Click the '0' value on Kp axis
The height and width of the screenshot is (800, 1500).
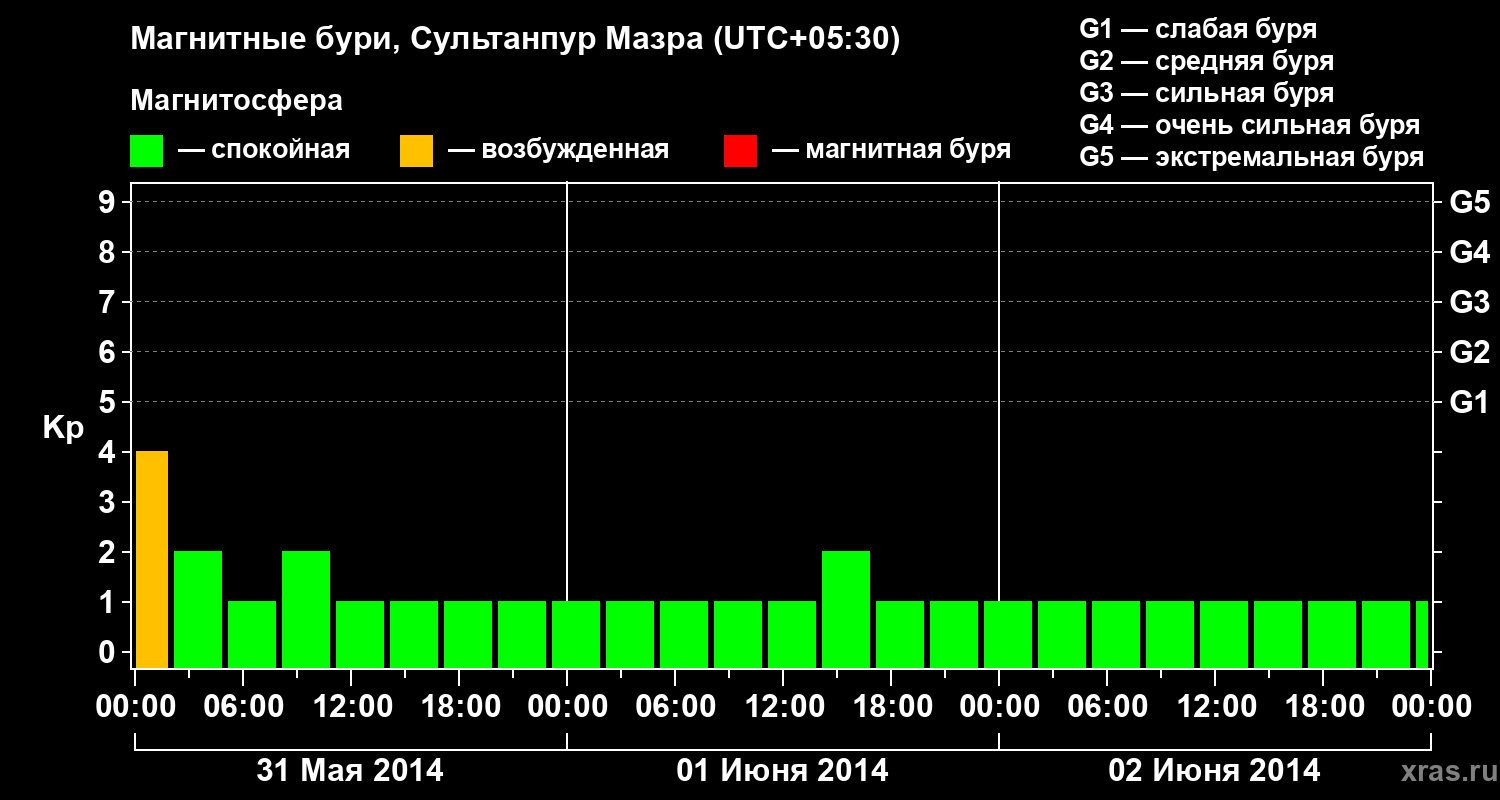[109, 652]
